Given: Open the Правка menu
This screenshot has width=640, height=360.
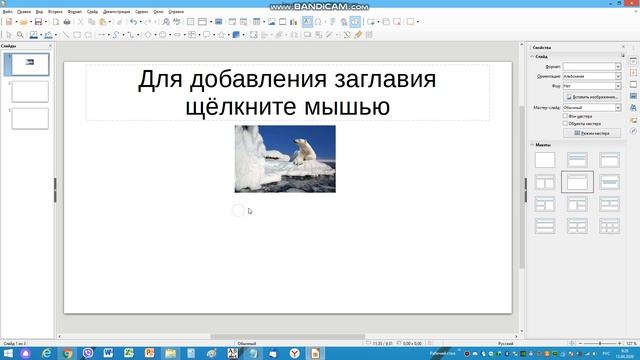Looking at the screenshot, I should pyautogui.click(x=24, y=12).
